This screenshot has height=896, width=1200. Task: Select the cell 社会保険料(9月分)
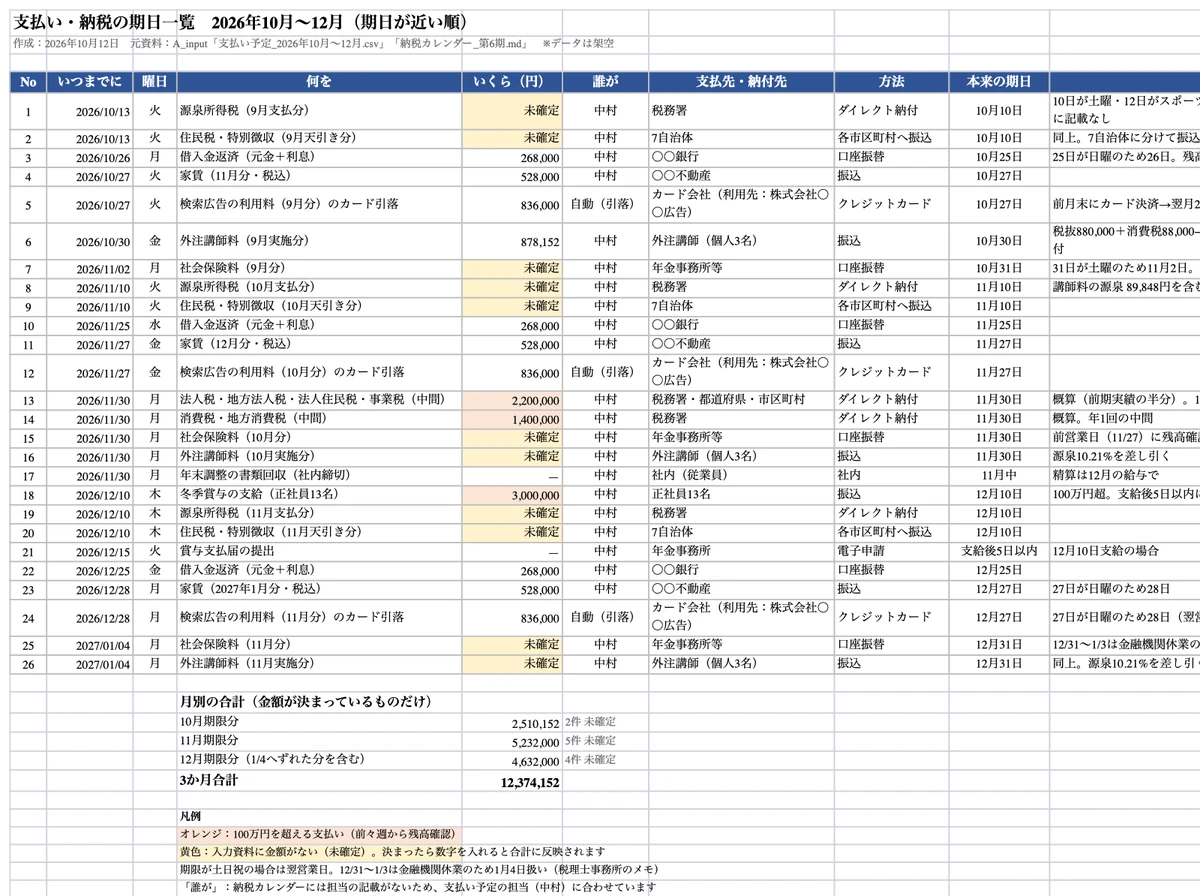pos(319,269)
